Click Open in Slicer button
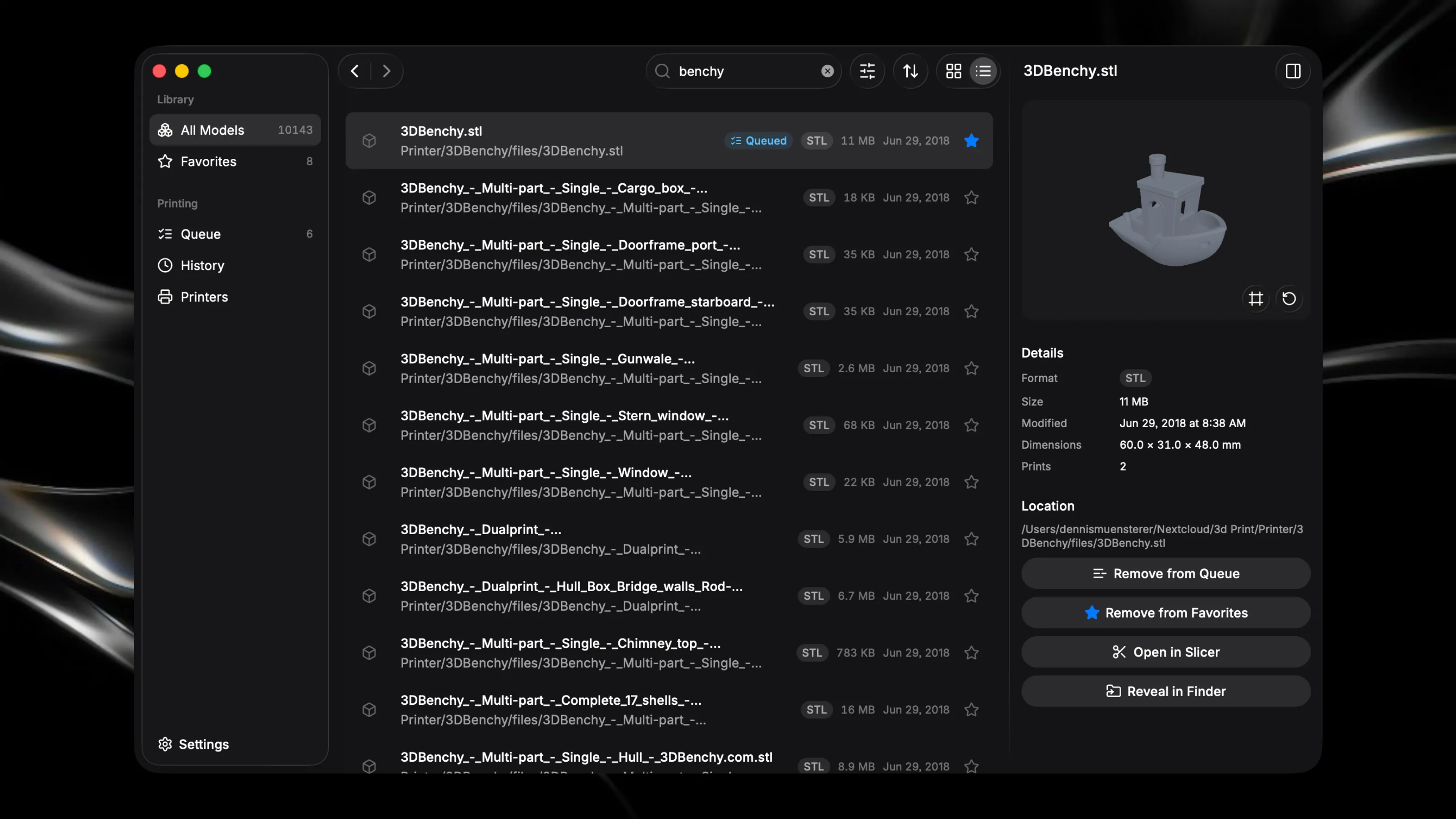This screenshot has height=819, width=1456. coord(1165,652)
